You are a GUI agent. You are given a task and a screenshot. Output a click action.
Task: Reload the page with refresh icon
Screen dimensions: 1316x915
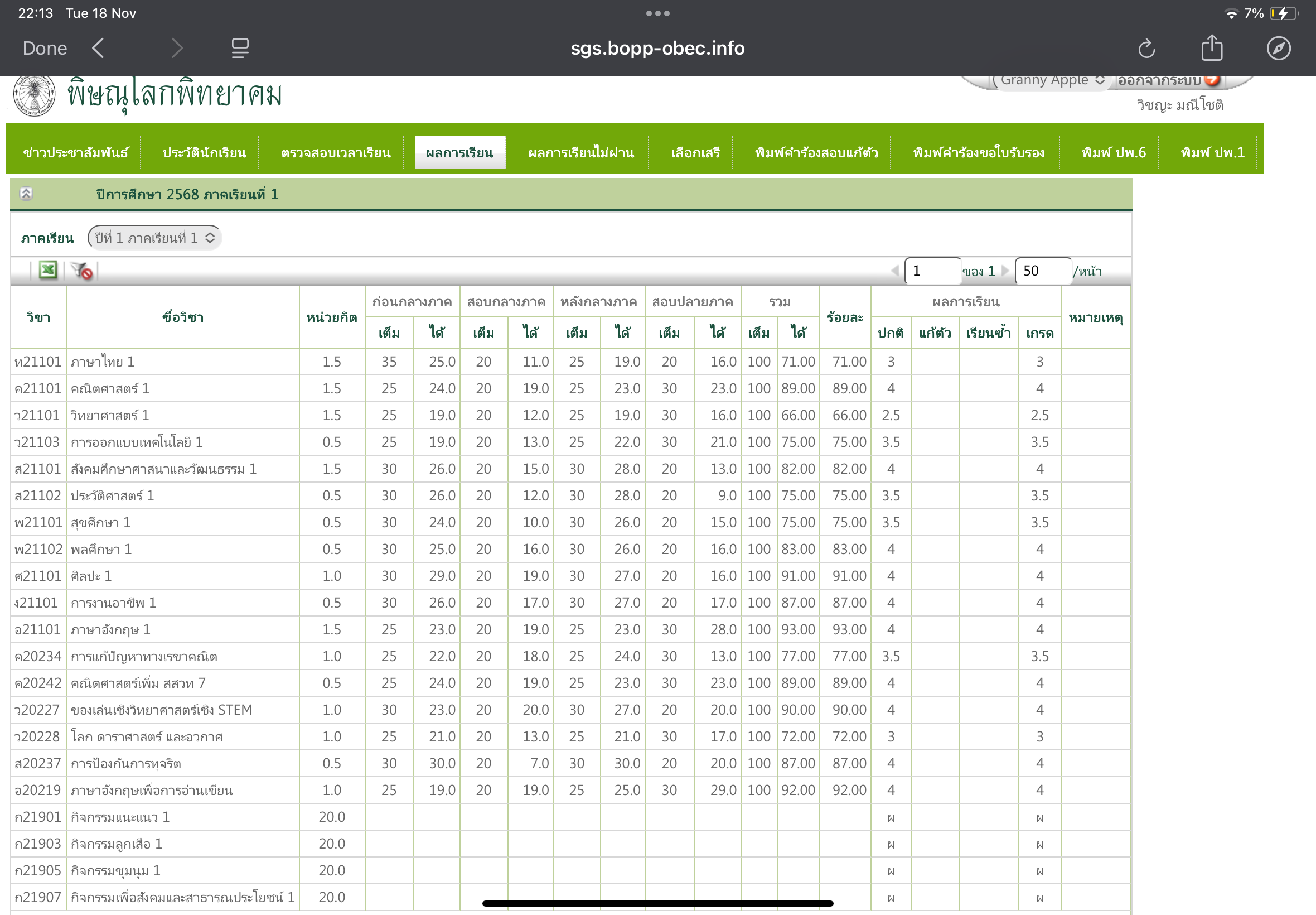coord(1146,49)
